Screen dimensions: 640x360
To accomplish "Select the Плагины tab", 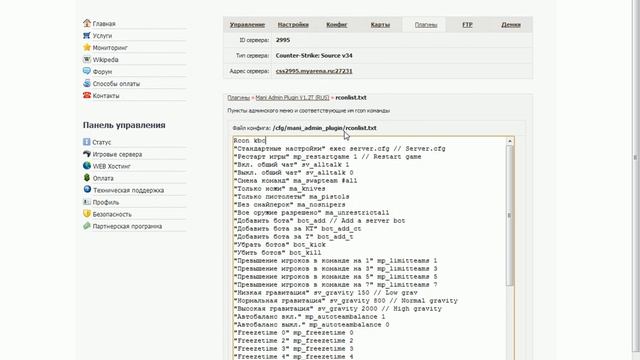I will tap(426, 25).
